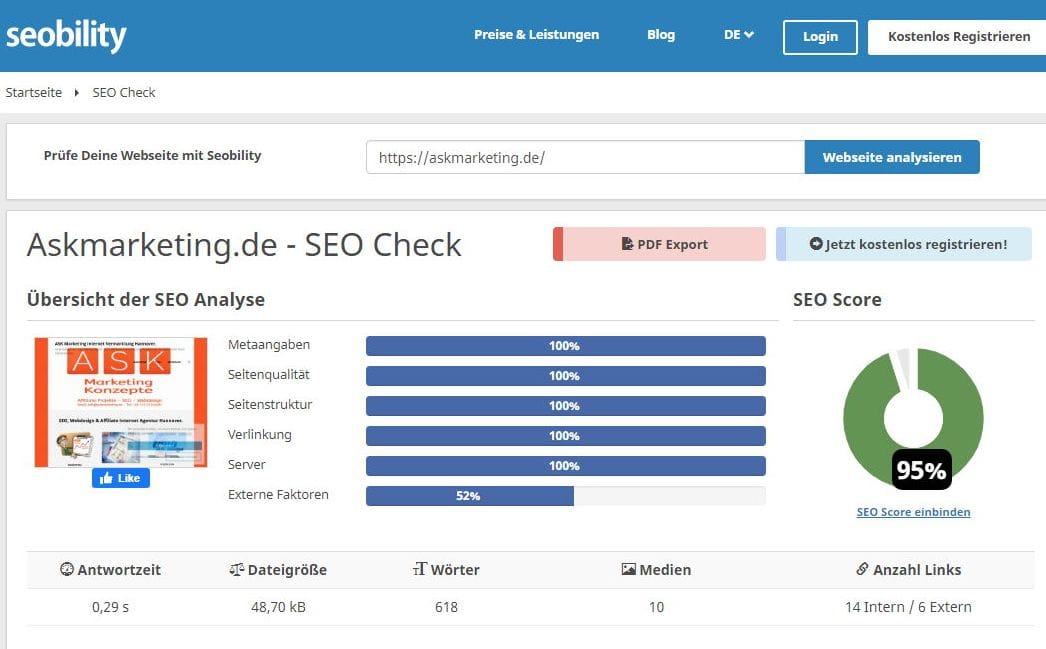Click the Wörter text-size icon
This screenshot has height=649, width=1046.
(419, 570)
